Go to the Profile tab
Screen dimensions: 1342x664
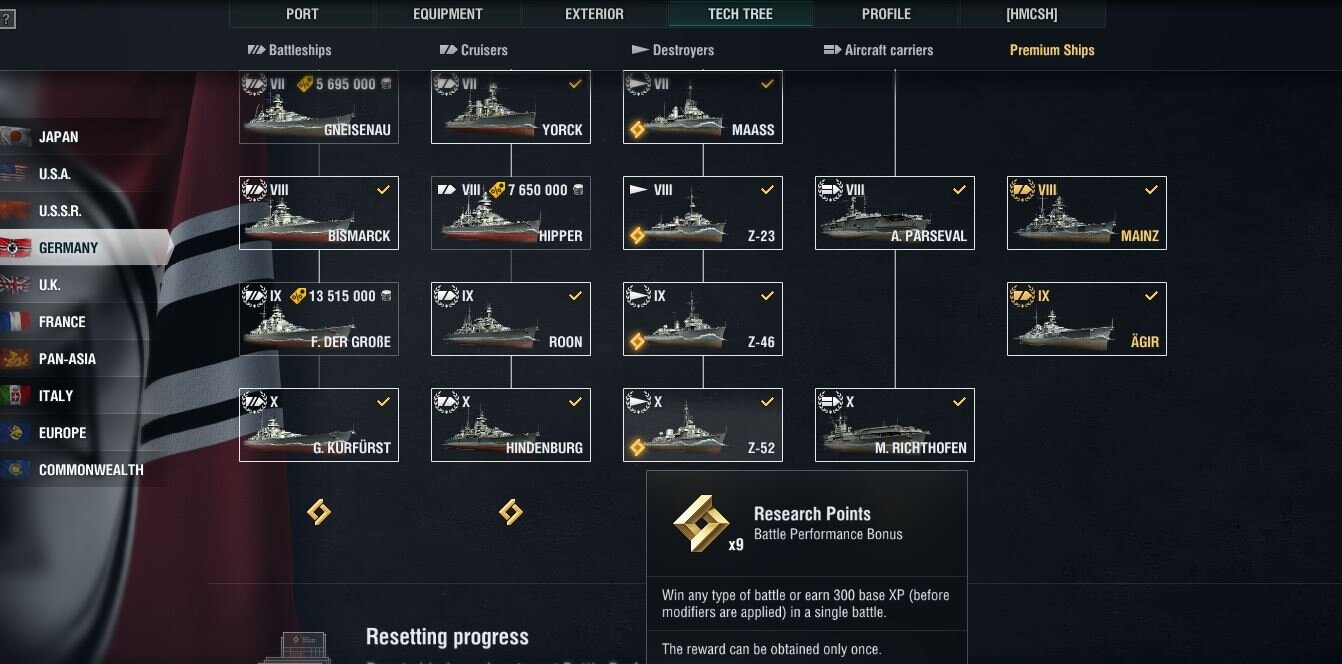click(886, 14)
